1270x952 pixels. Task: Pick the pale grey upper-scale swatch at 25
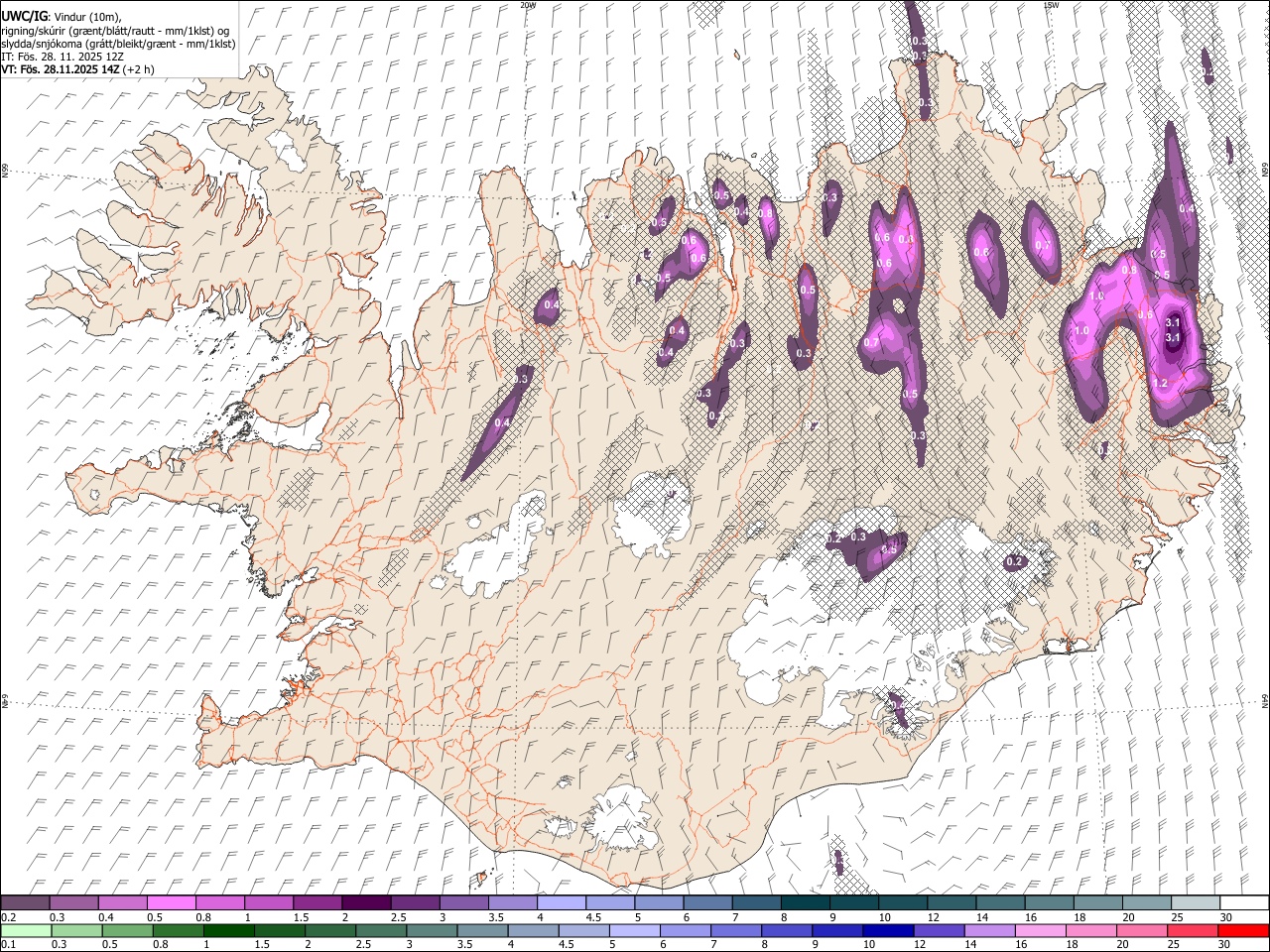click(1195, 903)
